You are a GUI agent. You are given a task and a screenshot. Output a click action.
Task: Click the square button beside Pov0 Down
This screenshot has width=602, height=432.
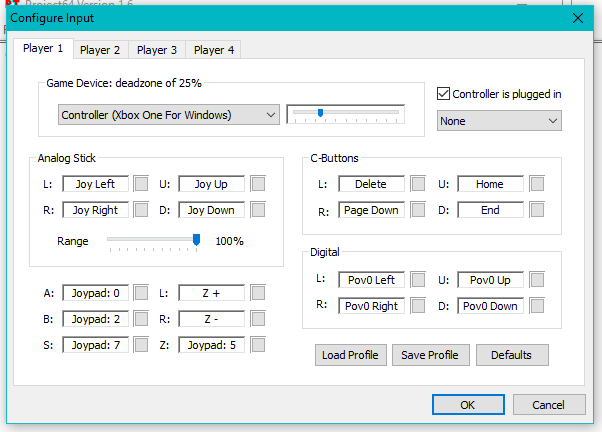click(x=537, y=306)
